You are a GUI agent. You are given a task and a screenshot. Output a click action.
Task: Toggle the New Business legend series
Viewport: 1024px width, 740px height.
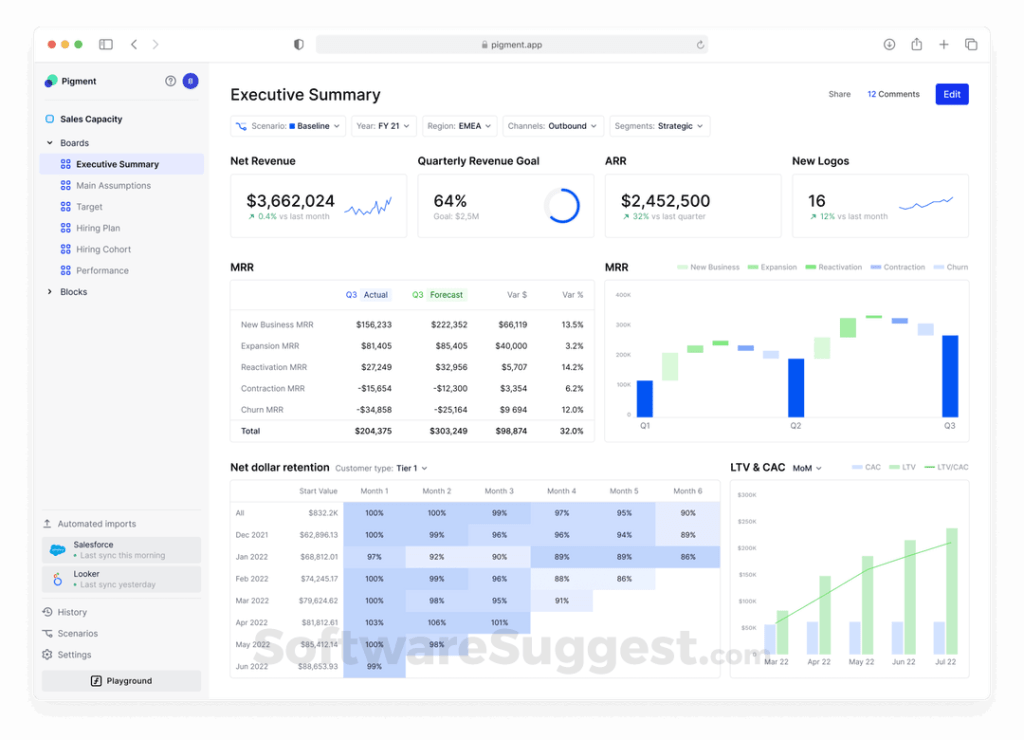point(706,267)
